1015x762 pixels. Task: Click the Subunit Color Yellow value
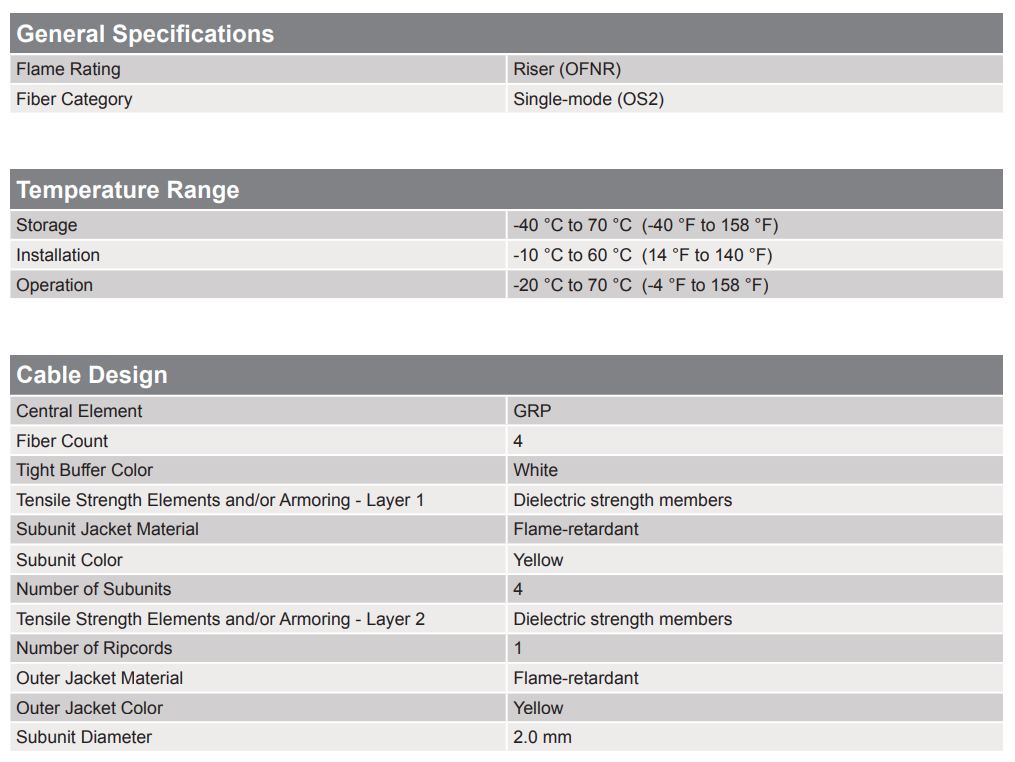[x=538, y=560]
